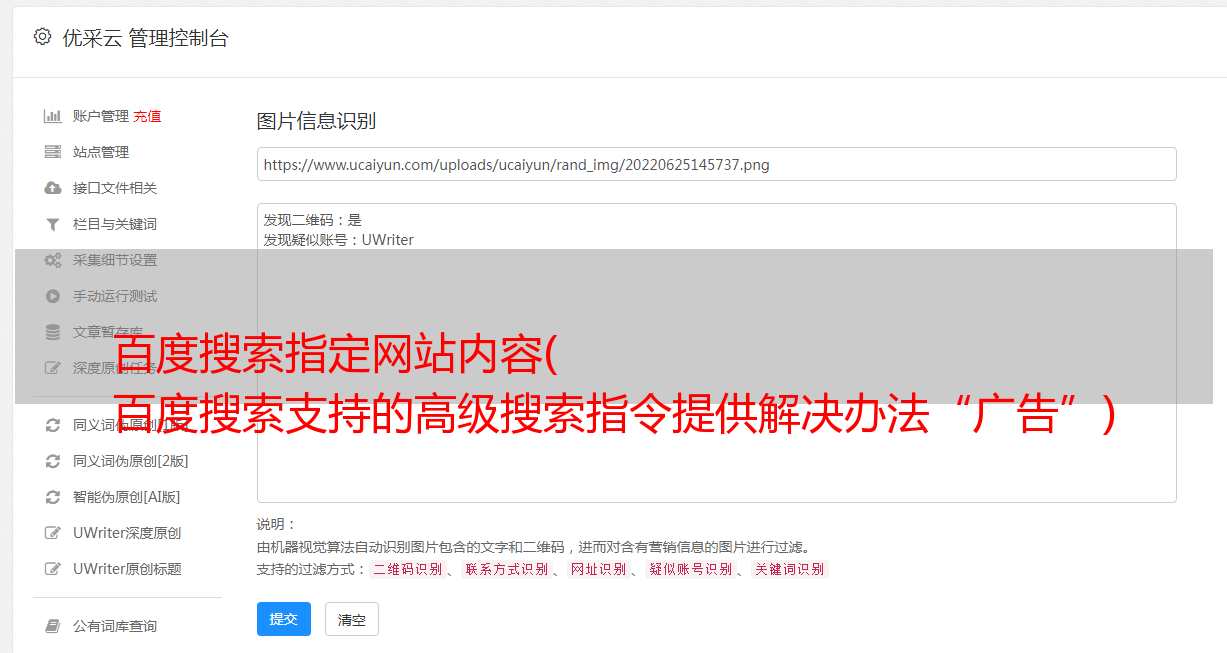Open the 账户管理 menu item
The height and width of the screenshot is (653, 1227).
click(x=101, y=116)
